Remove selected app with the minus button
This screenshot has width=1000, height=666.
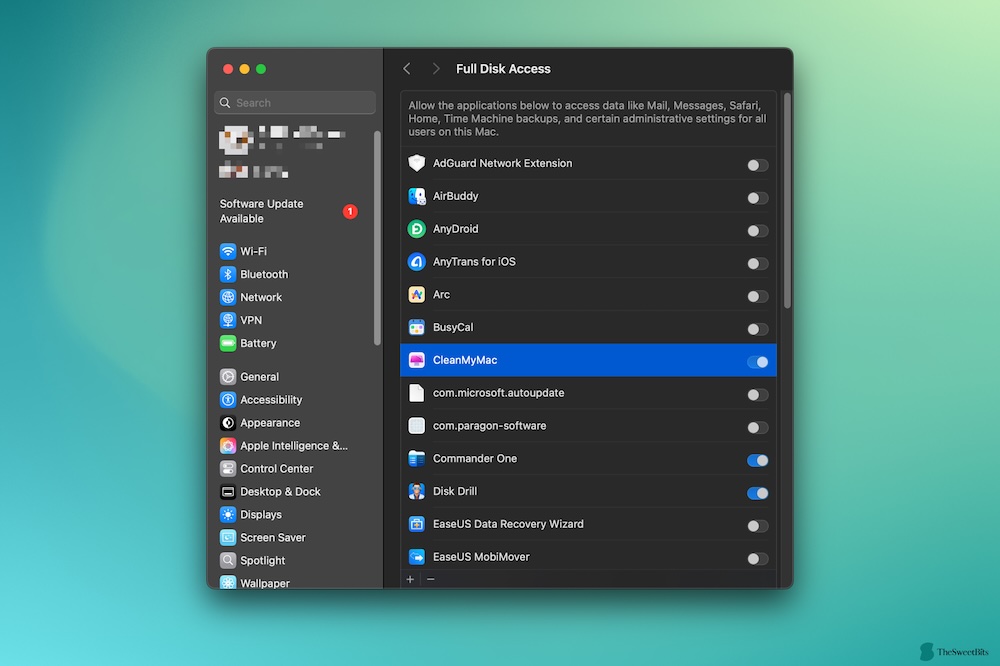coord(430,579)
